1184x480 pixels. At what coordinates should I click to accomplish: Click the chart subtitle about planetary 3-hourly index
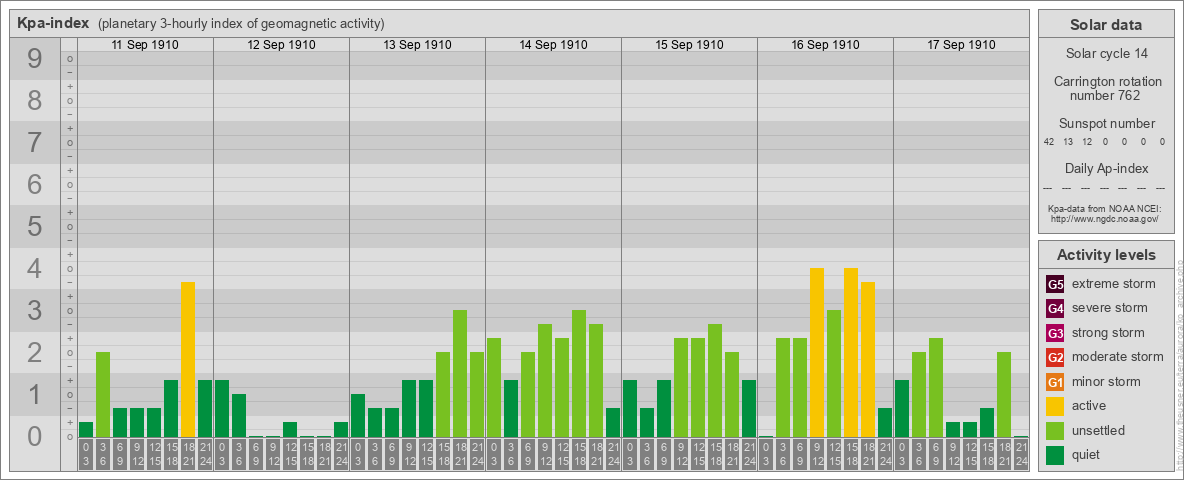tap(241, 24)
